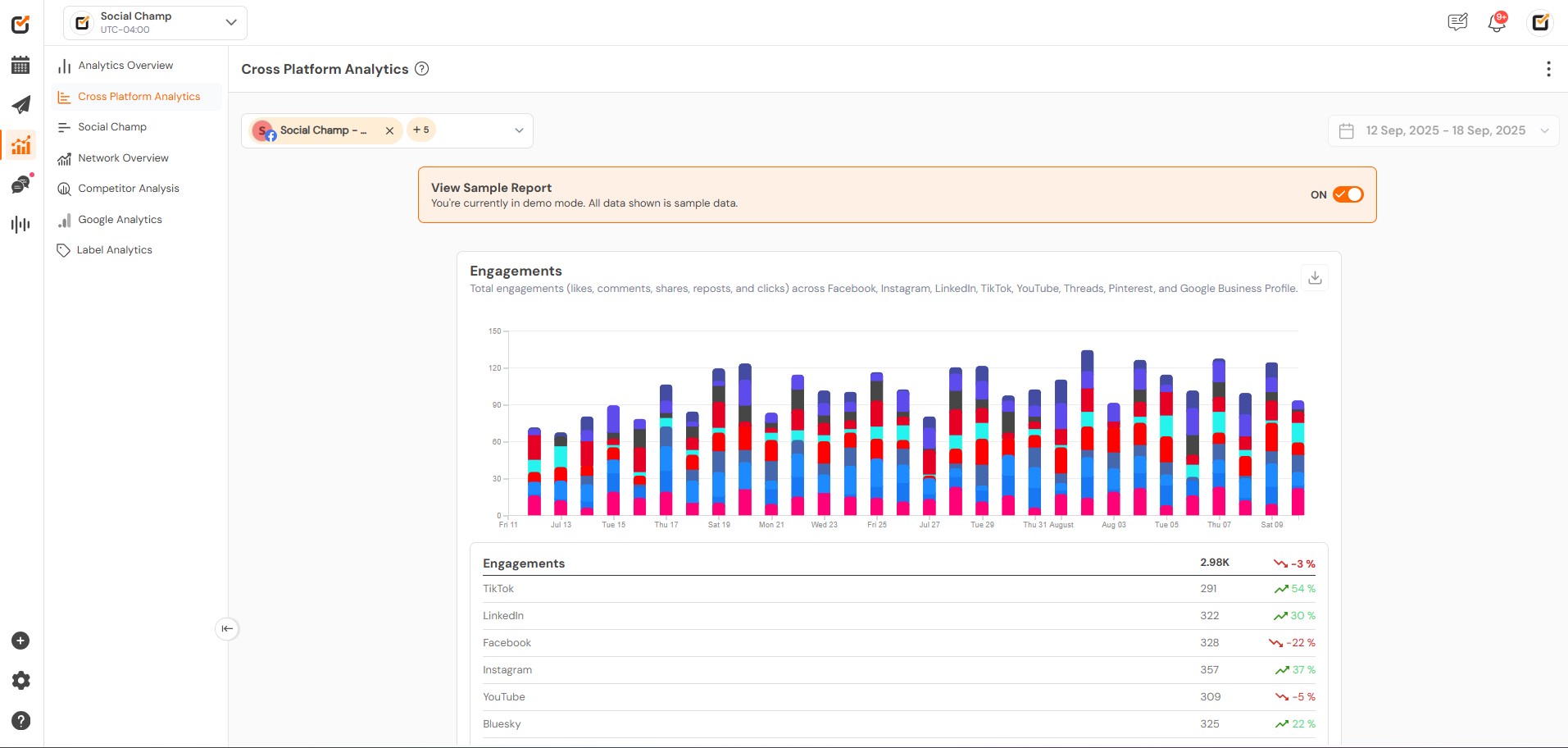The height and width of the screenshot is (748, 1568).
Task: Click the 357 Instagram value
Action: [1210, 670]
